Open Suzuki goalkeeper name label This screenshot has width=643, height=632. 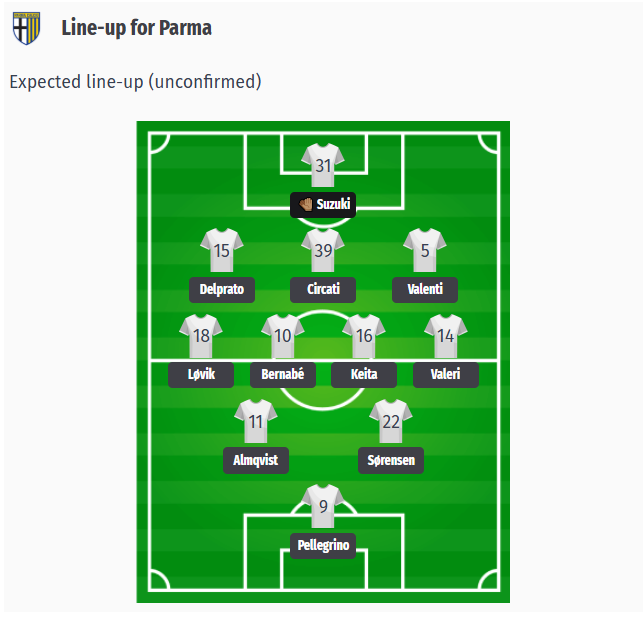[323, 204]
